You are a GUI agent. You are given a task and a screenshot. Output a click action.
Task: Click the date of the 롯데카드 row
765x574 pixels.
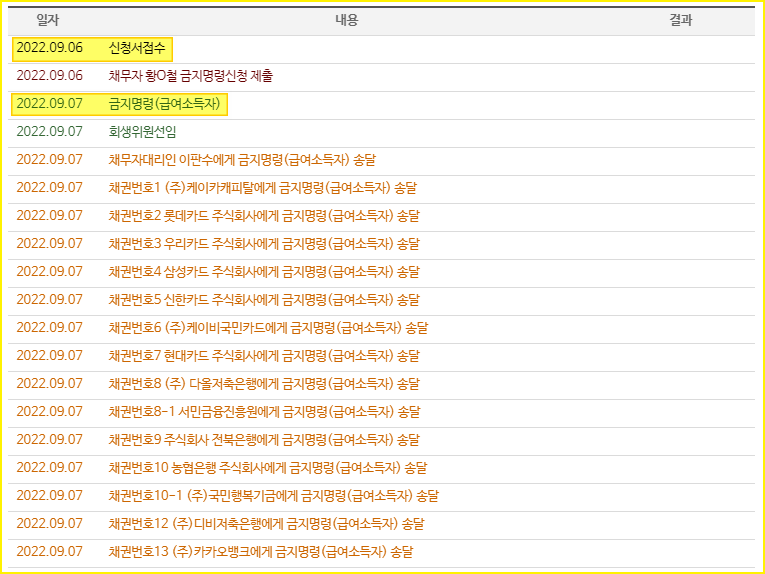click(x=50, y=216)
